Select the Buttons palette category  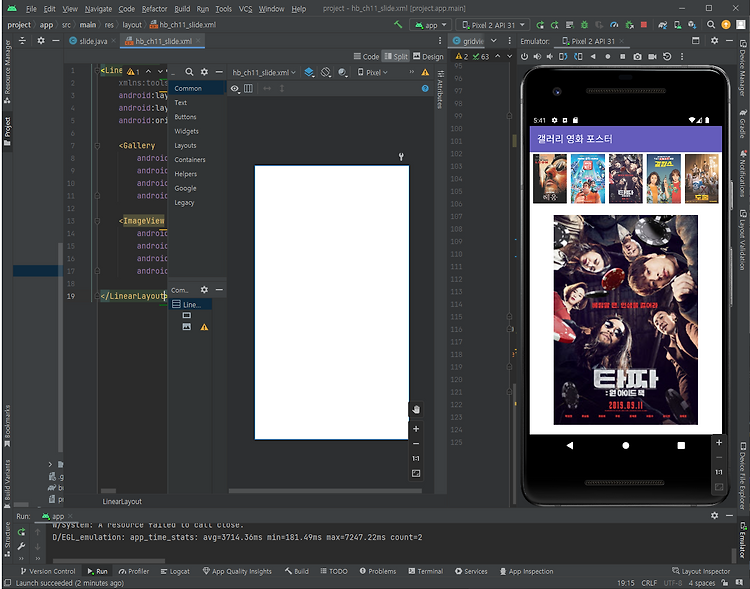coord(185,117)
